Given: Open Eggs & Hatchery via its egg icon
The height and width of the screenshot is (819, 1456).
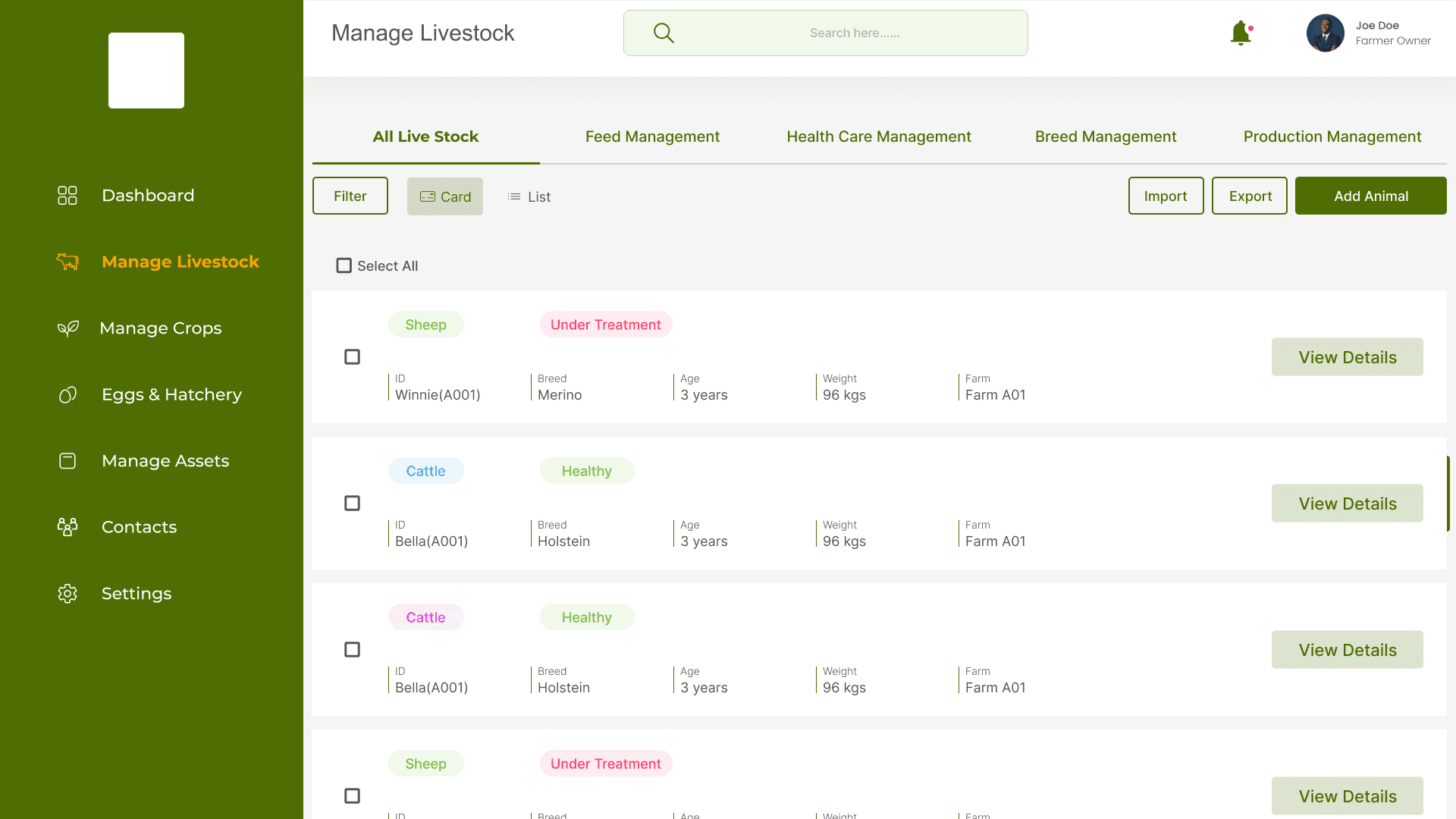Looking at the screenshot, I should coord(67,394).
